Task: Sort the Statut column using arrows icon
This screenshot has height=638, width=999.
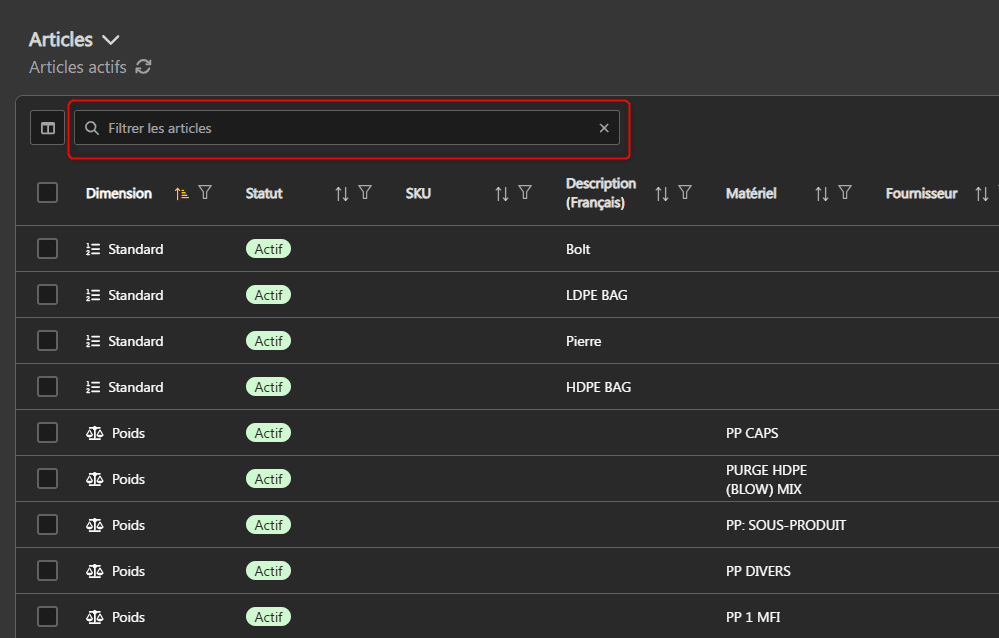Action: click(x=342, y=193)
